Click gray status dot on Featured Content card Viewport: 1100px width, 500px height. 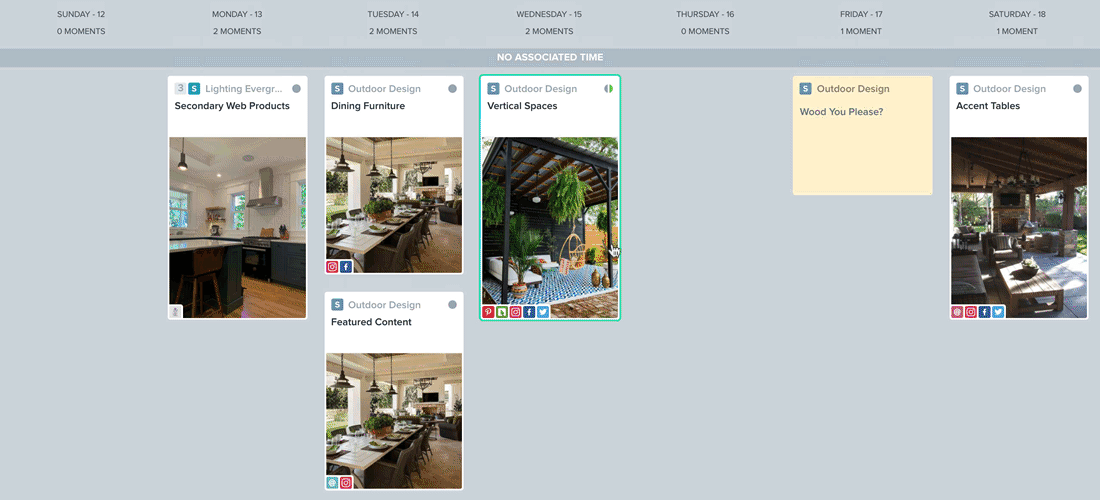[x=452, y=304]
